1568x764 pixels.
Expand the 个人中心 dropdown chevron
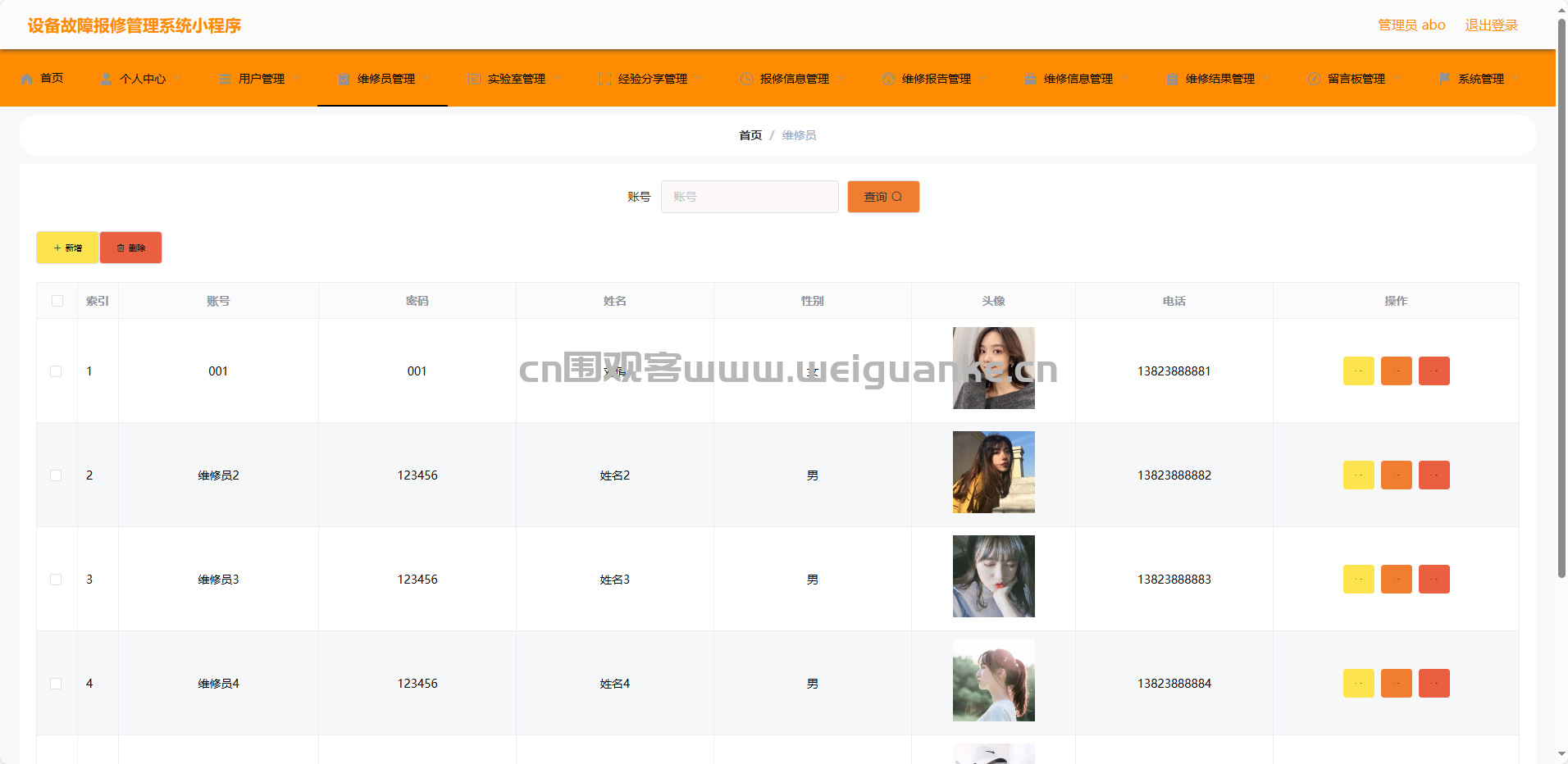tap(177, 79)
